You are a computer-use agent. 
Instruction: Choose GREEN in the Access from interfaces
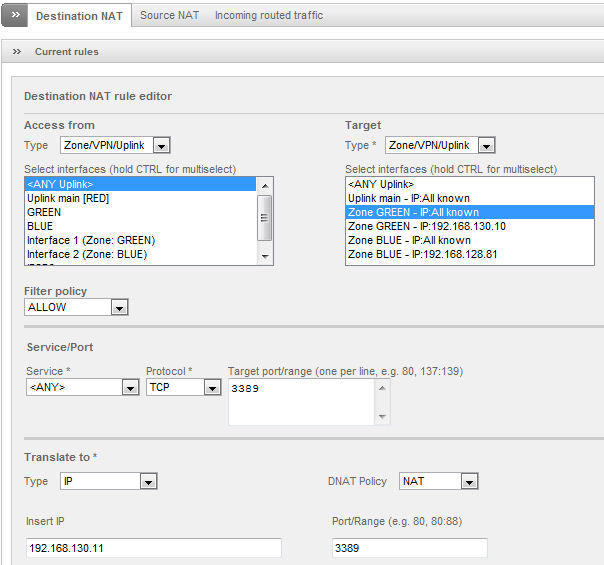pos(44,213)
